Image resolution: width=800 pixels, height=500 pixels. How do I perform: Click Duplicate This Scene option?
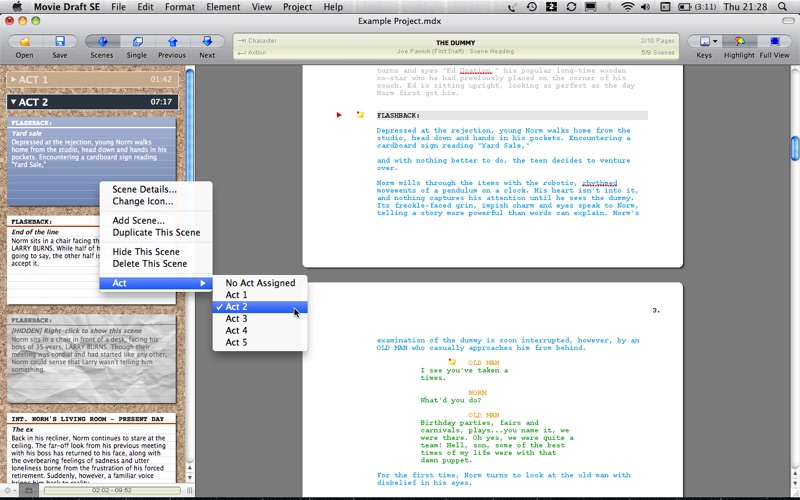click(x=155, y=232)
